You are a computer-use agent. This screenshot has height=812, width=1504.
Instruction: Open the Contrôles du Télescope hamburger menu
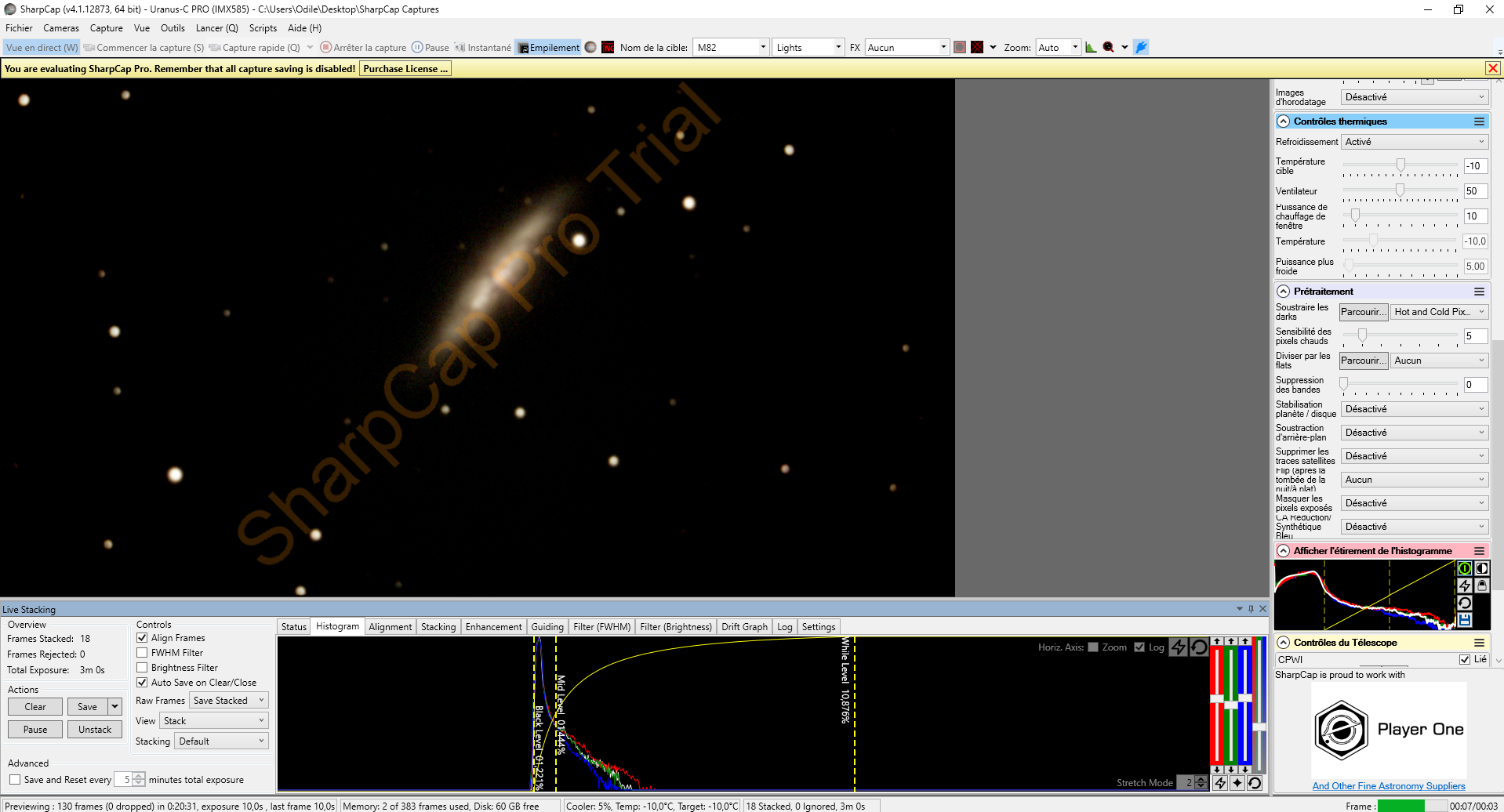point(1479,643)
